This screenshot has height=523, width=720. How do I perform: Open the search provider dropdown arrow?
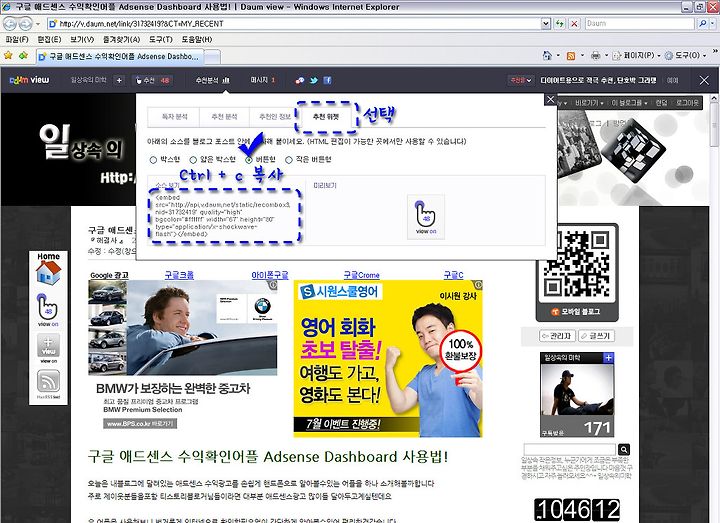pyautogui.click(x=712, y=23)
